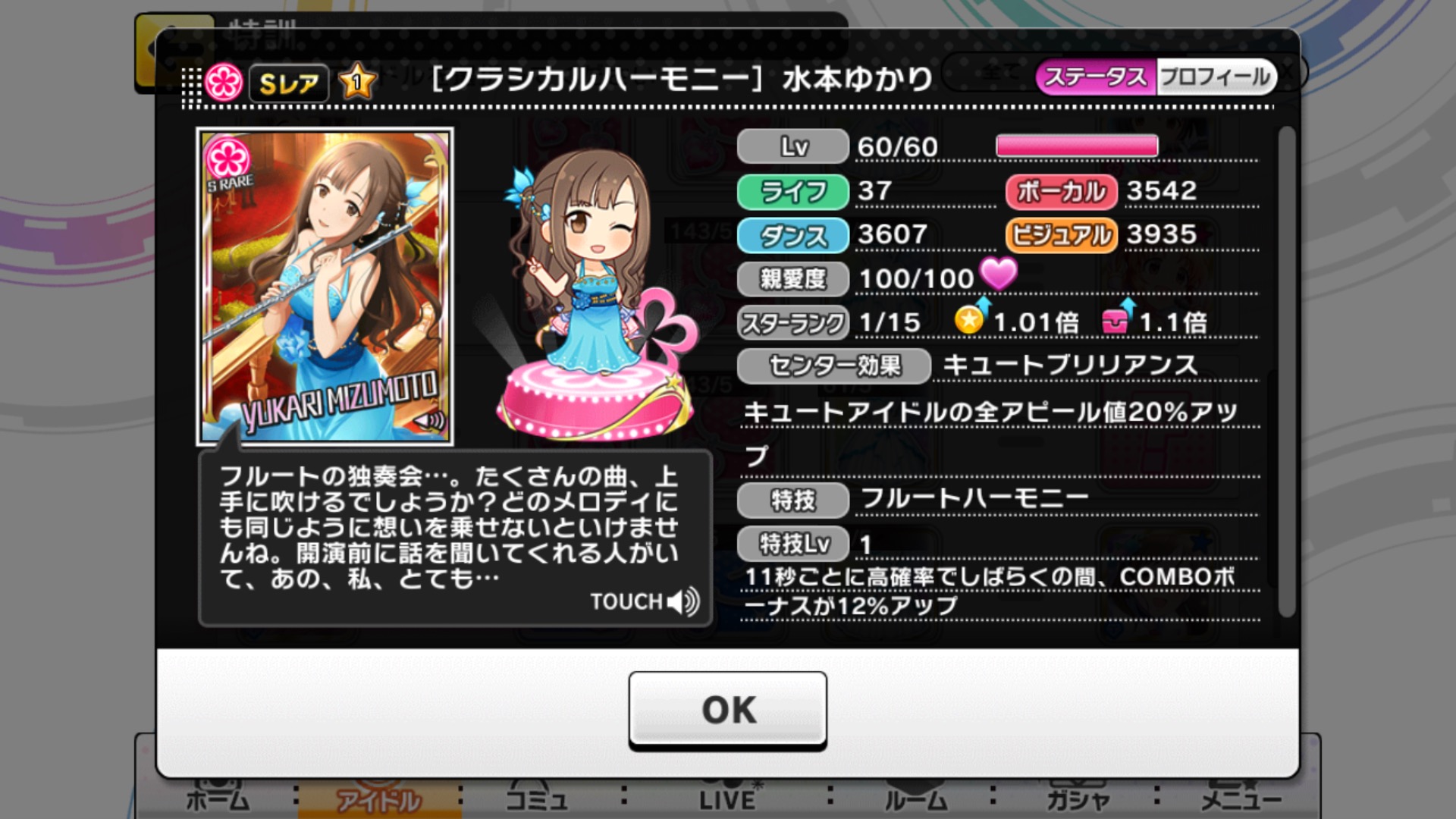Click the OK button
This screenshot has width=1456, height=819.
click(727, 710)
